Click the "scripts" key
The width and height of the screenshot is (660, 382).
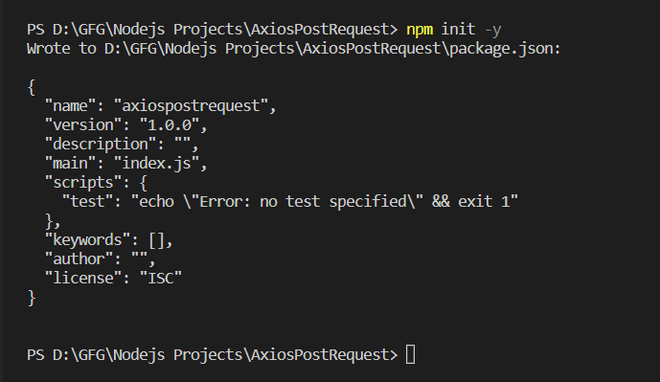point(83,183)
